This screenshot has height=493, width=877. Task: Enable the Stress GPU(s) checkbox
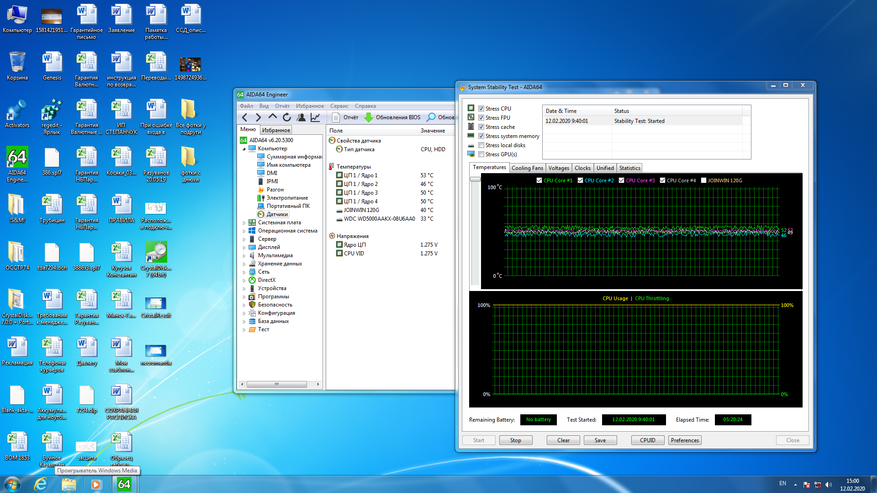coord(481,154)
